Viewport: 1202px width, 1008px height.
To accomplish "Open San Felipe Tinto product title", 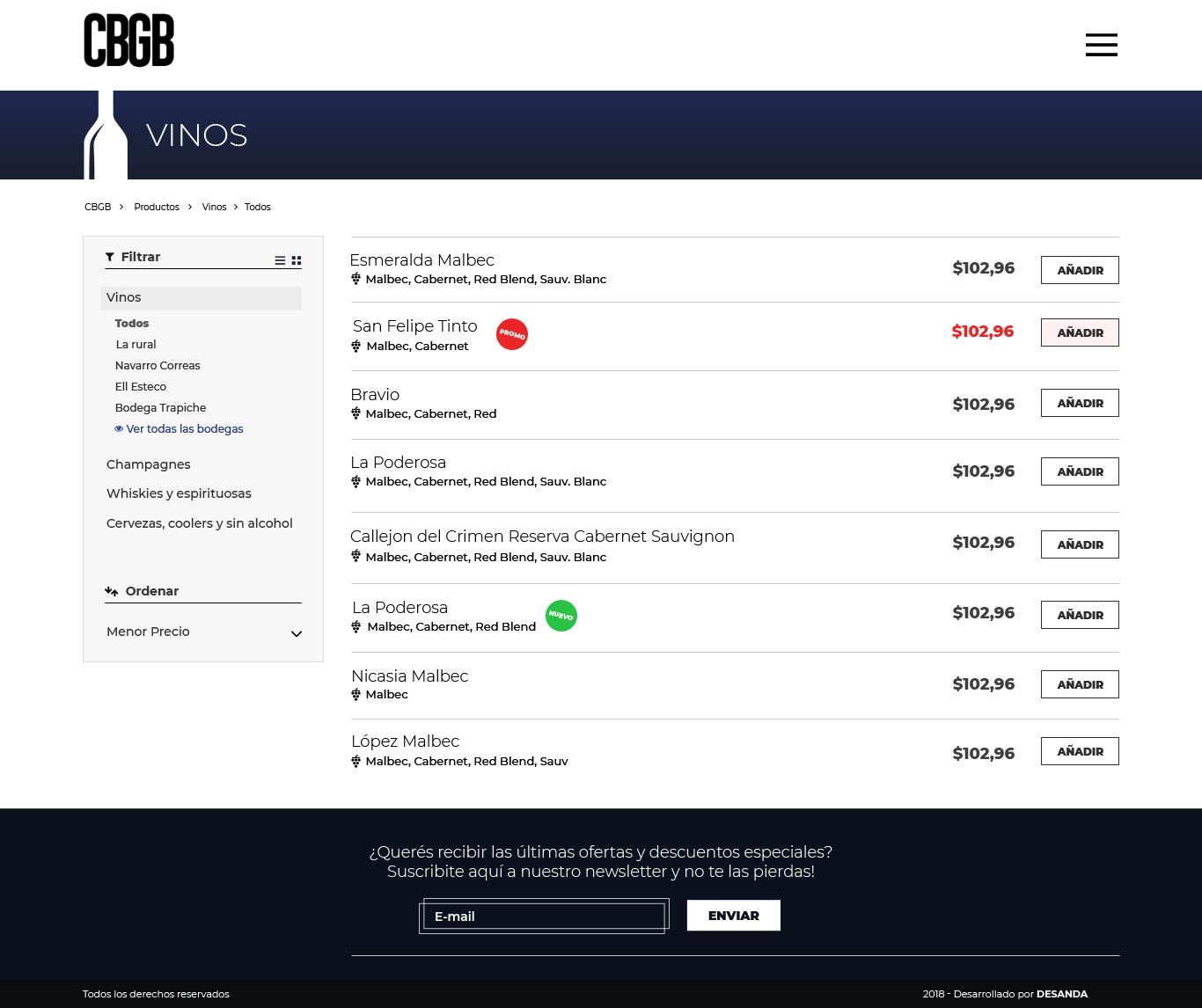I will pos(415,326).
